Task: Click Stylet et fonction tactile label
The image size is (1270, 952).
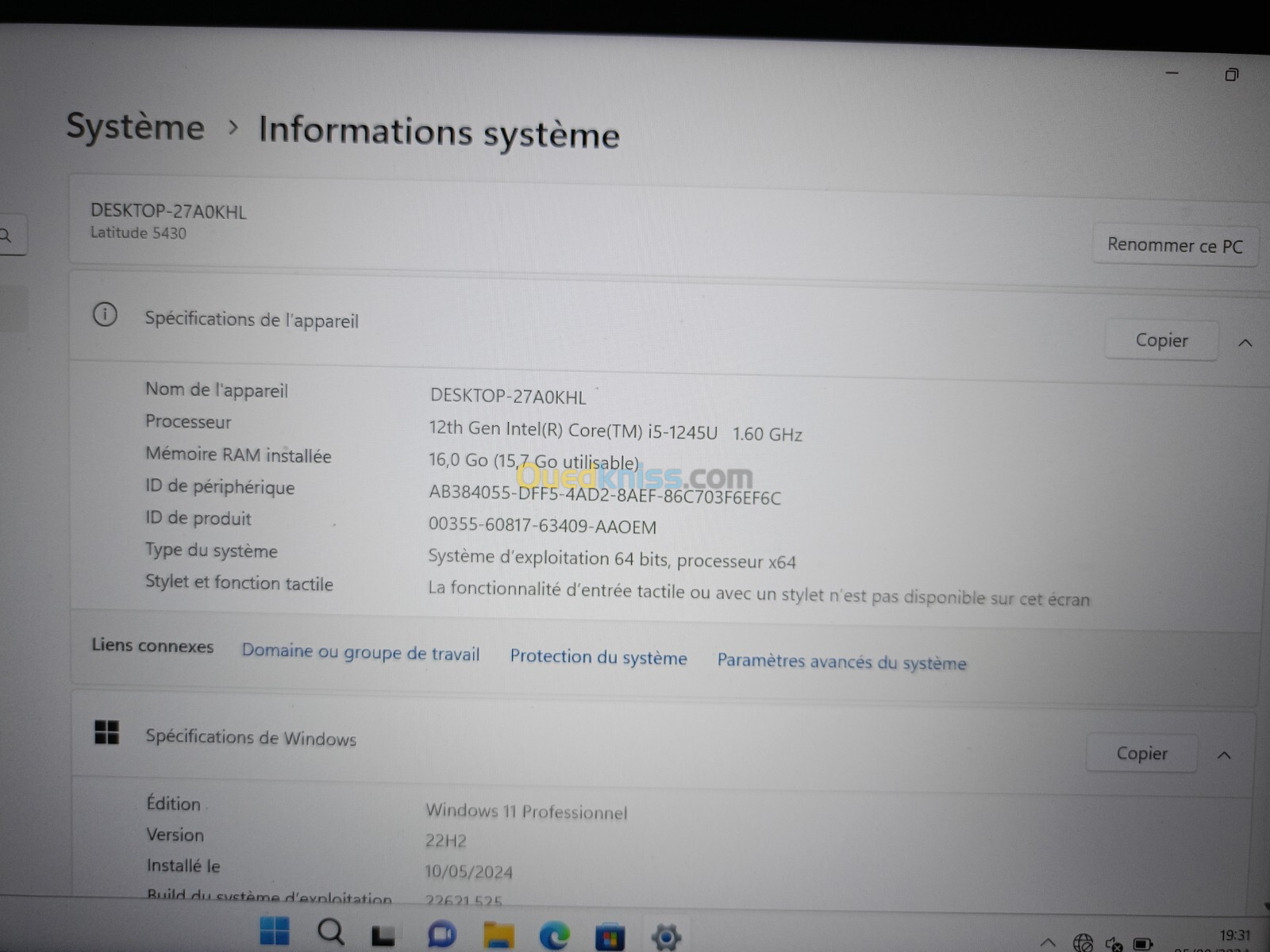Action: click(239, 583)
